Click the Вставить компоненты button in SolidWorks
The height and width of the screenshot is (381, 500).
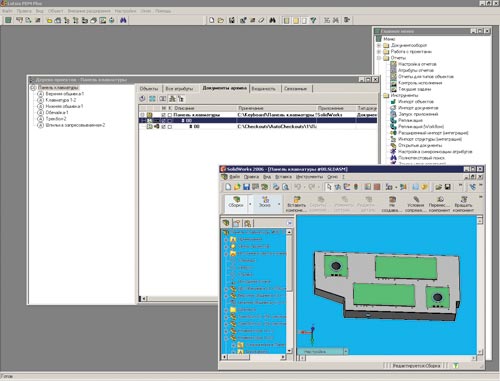coord(296,204)
